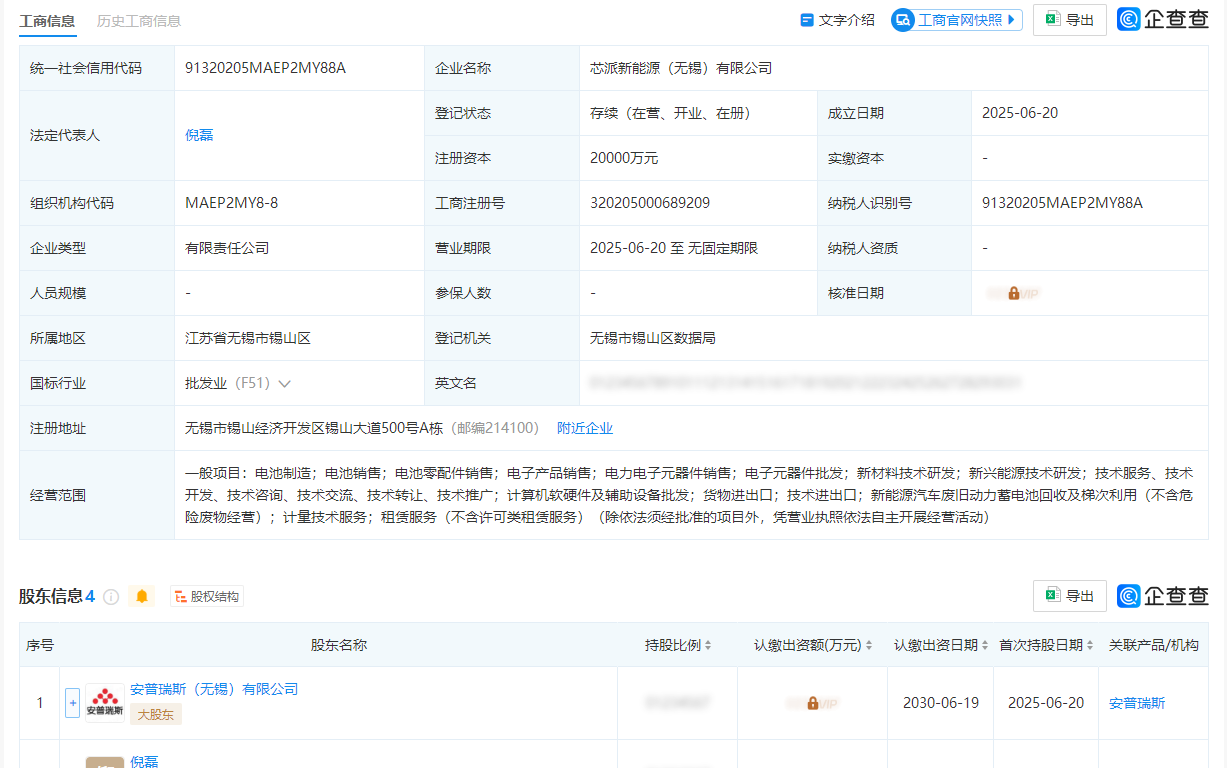Viewport: 1227px width, 768px height.
Task: Click region 江苏省无锡市锡山区
Action: click(x=248, y=338)
